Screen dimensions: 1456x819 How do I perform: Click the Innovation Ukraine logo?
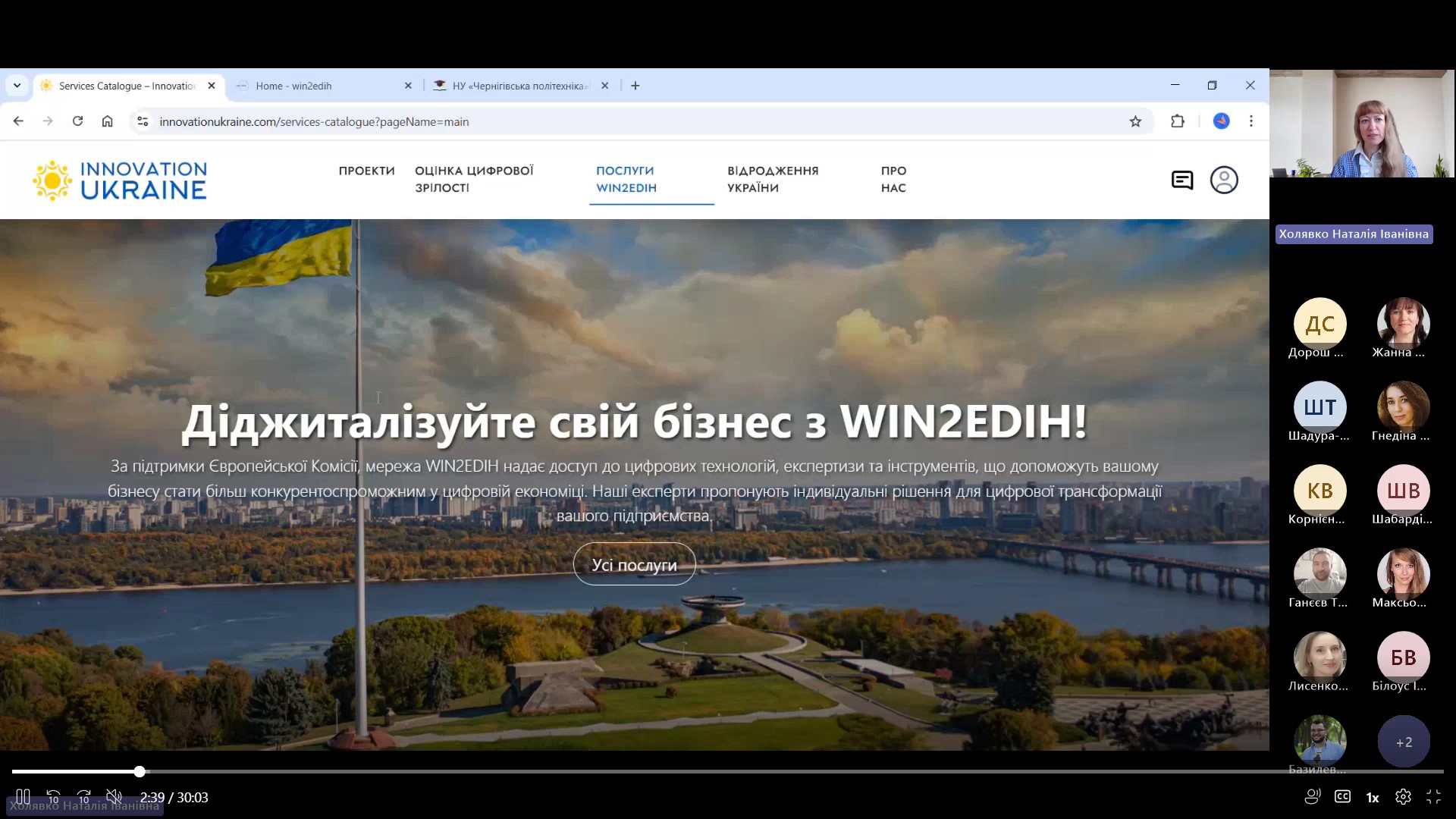coord(120,180)
